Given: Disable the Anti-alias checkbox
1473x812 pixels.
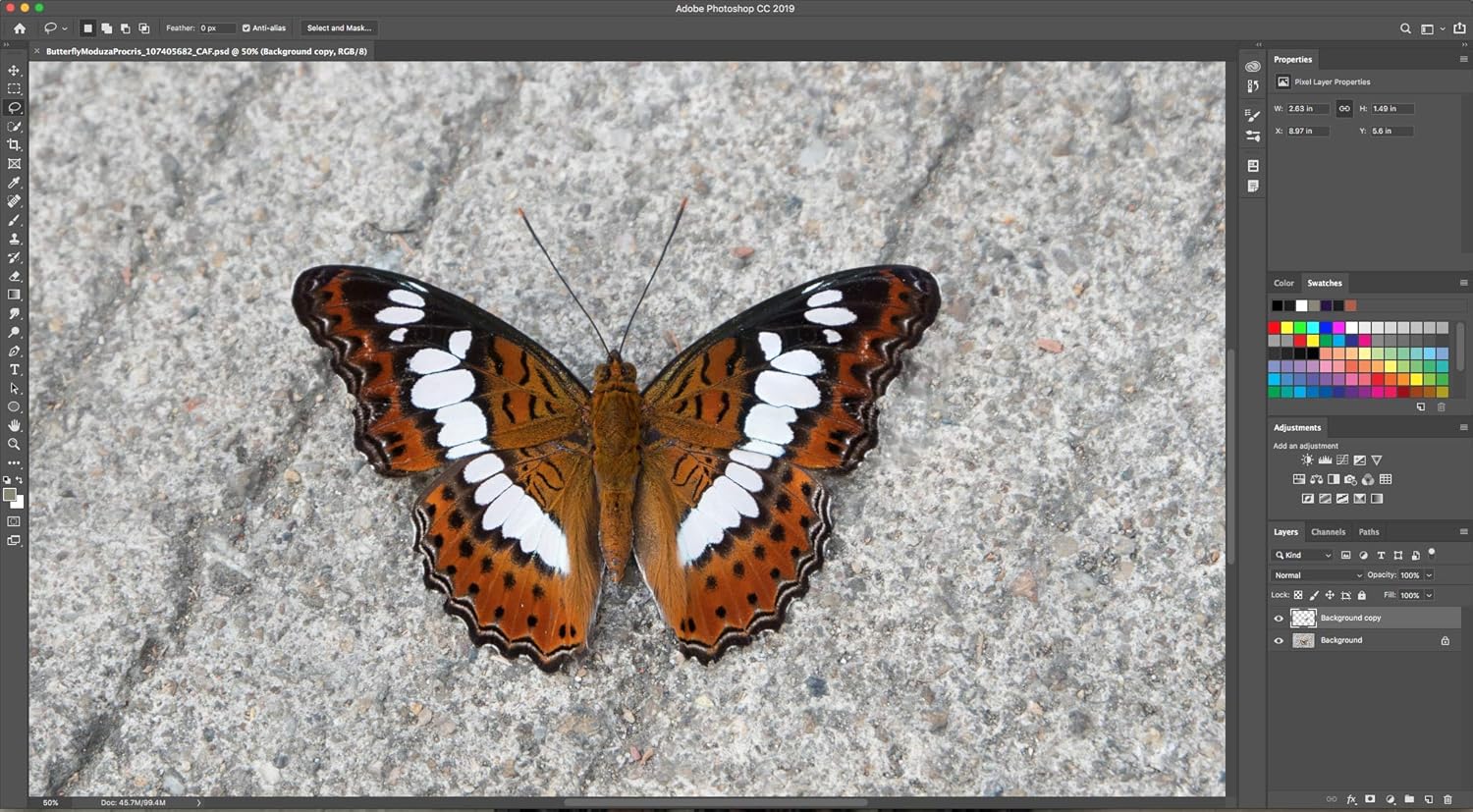Looking at the screenshot, I should (246, 28).
